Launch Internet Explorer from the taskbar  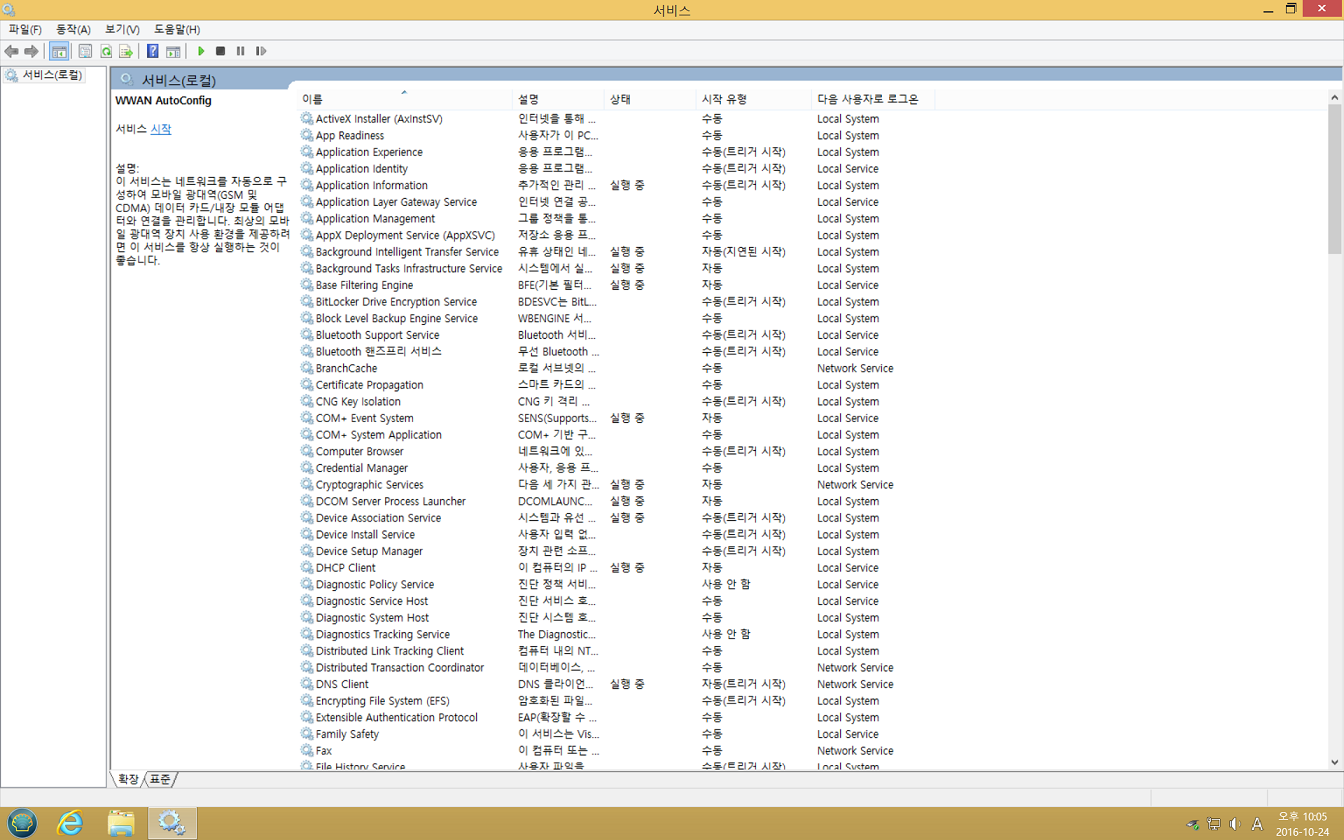[x=70, y=823]
